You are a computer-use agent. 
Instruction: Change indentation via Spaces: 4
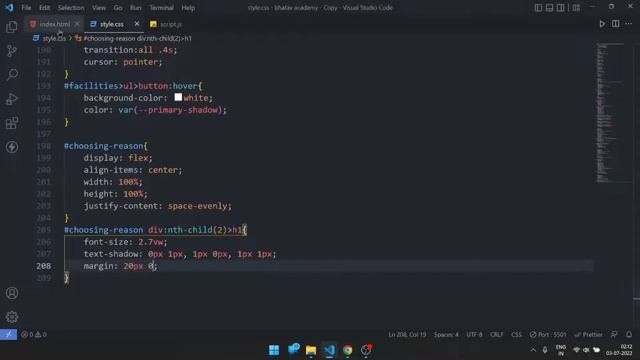pyautogui.click(x=446, y=334)
